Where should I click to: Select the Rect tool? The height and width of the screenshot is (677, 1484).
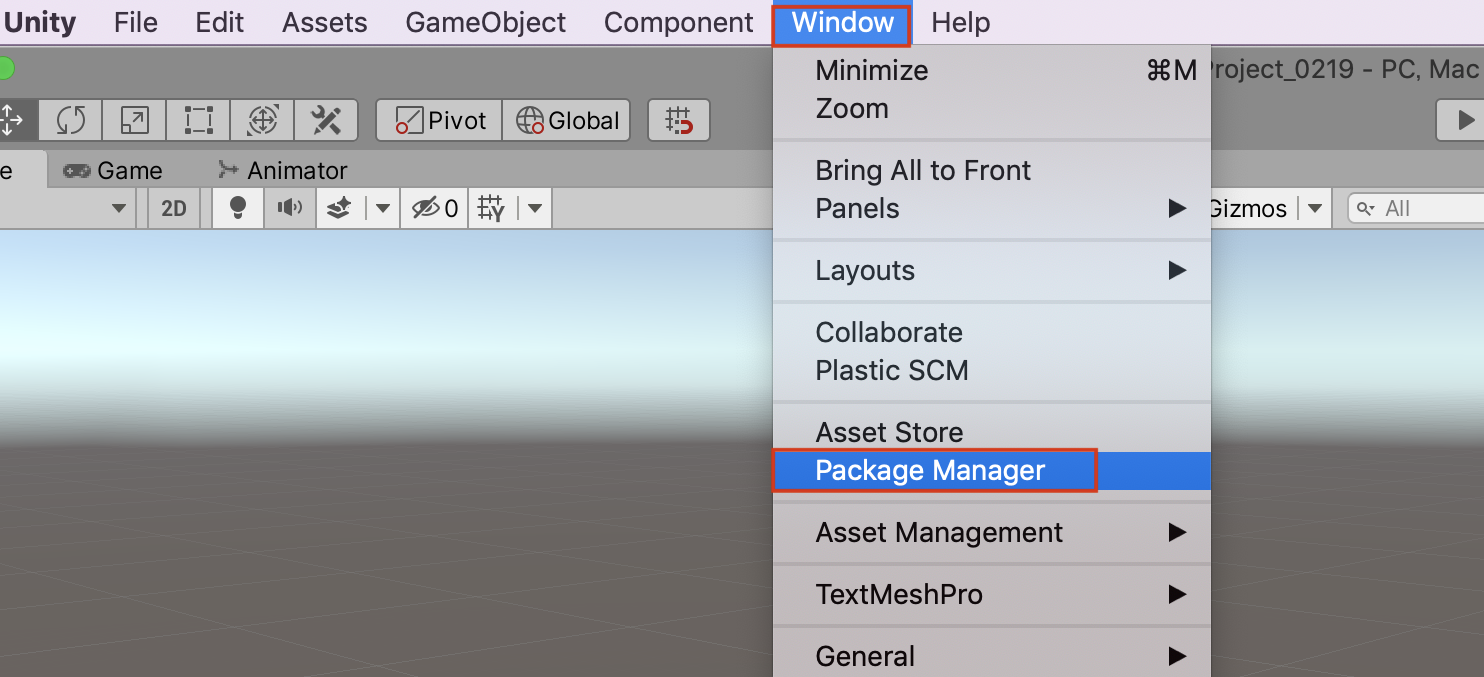(x=197, y=120)
